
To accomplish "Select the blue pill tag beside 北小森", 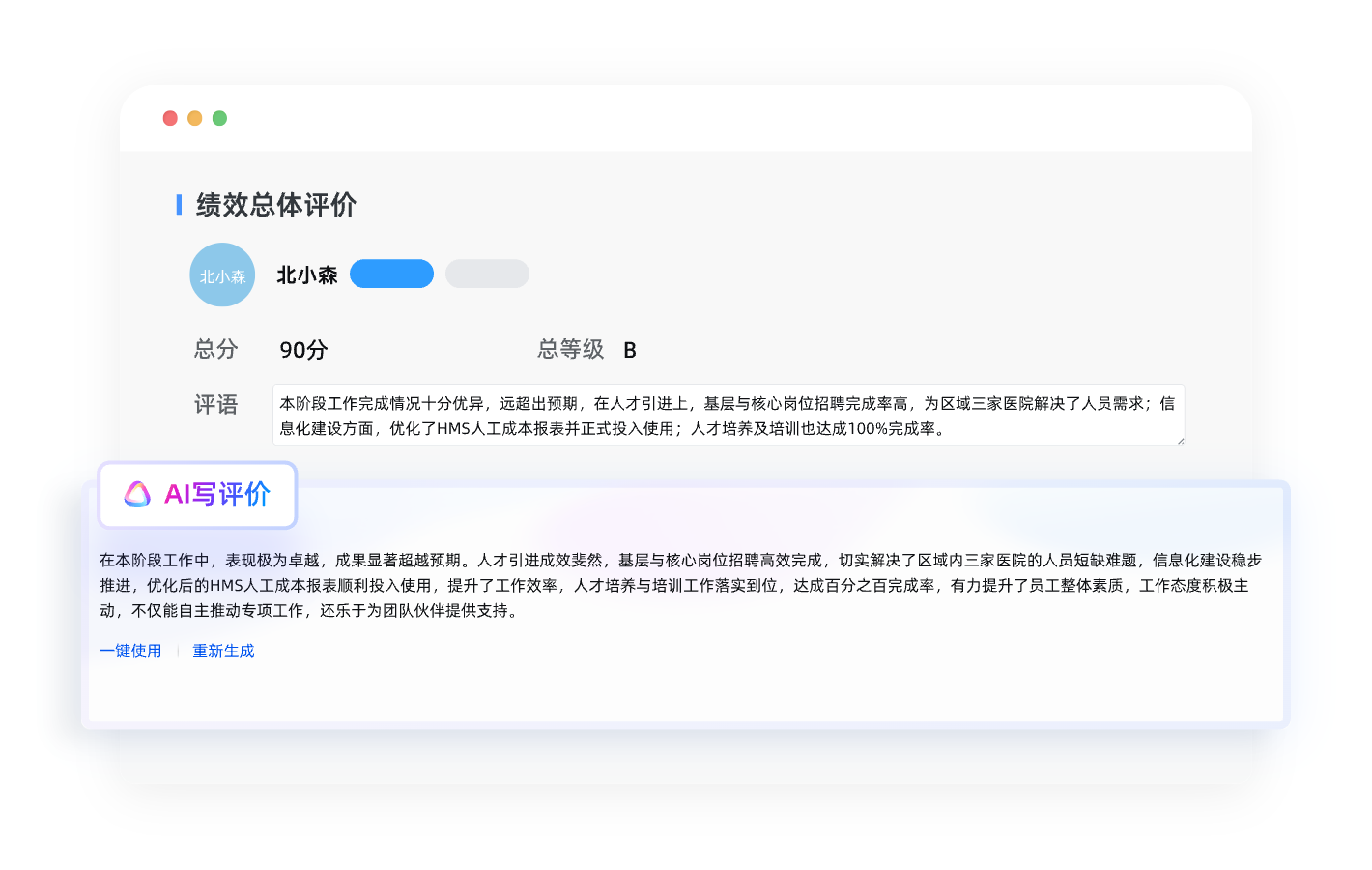I will (391, 275).
